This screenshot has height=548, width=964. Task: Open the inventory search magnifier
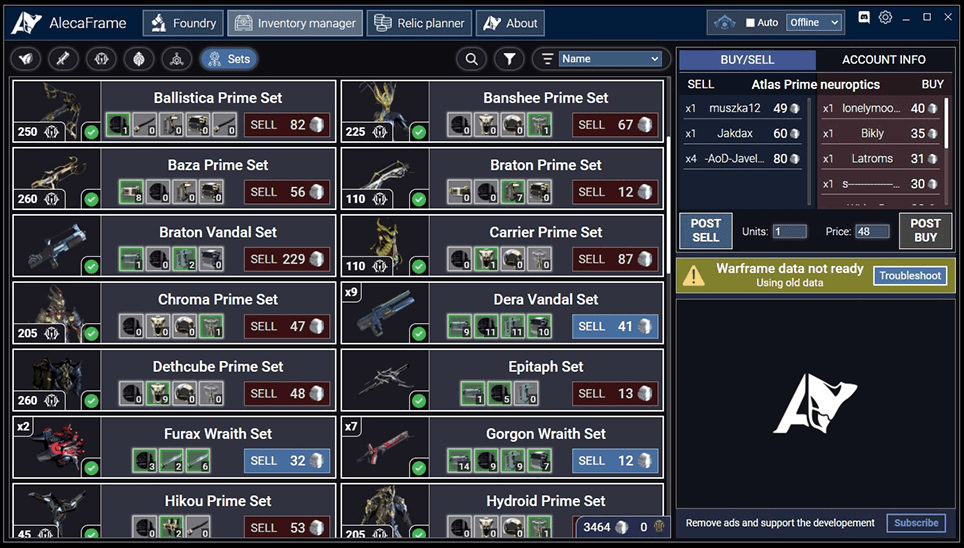(x=472, y=59)
